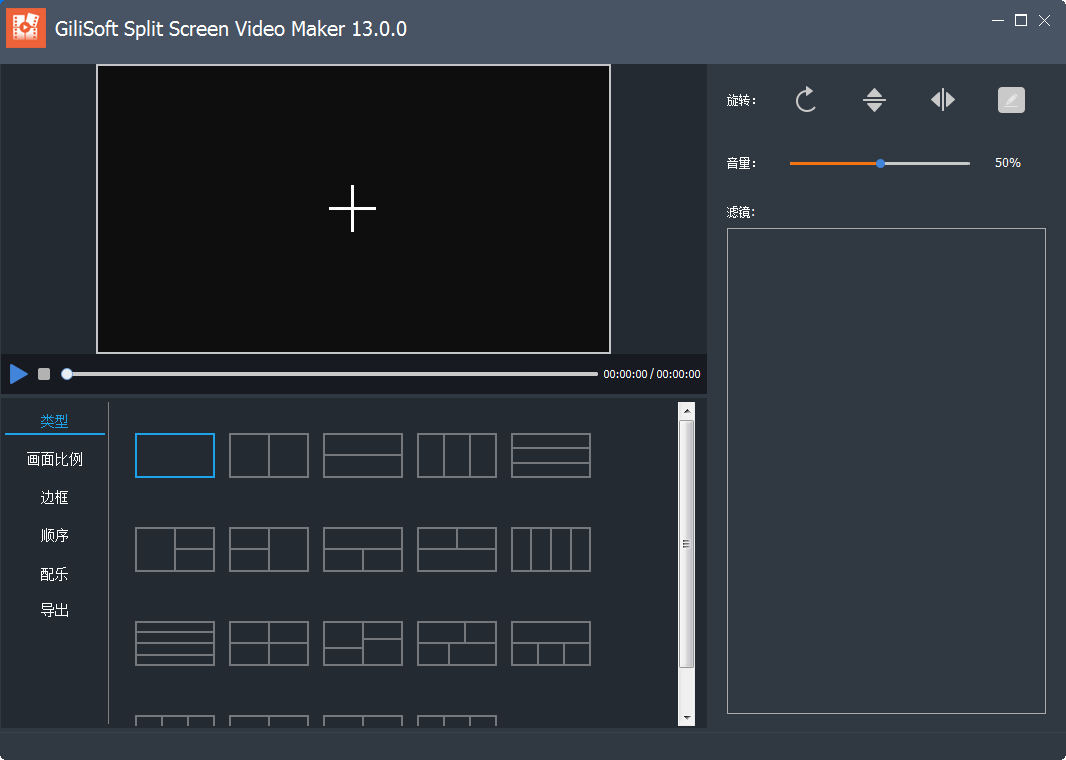Select the three-row layout
This screenshot has height=760, width=1066.
(551, 455)
